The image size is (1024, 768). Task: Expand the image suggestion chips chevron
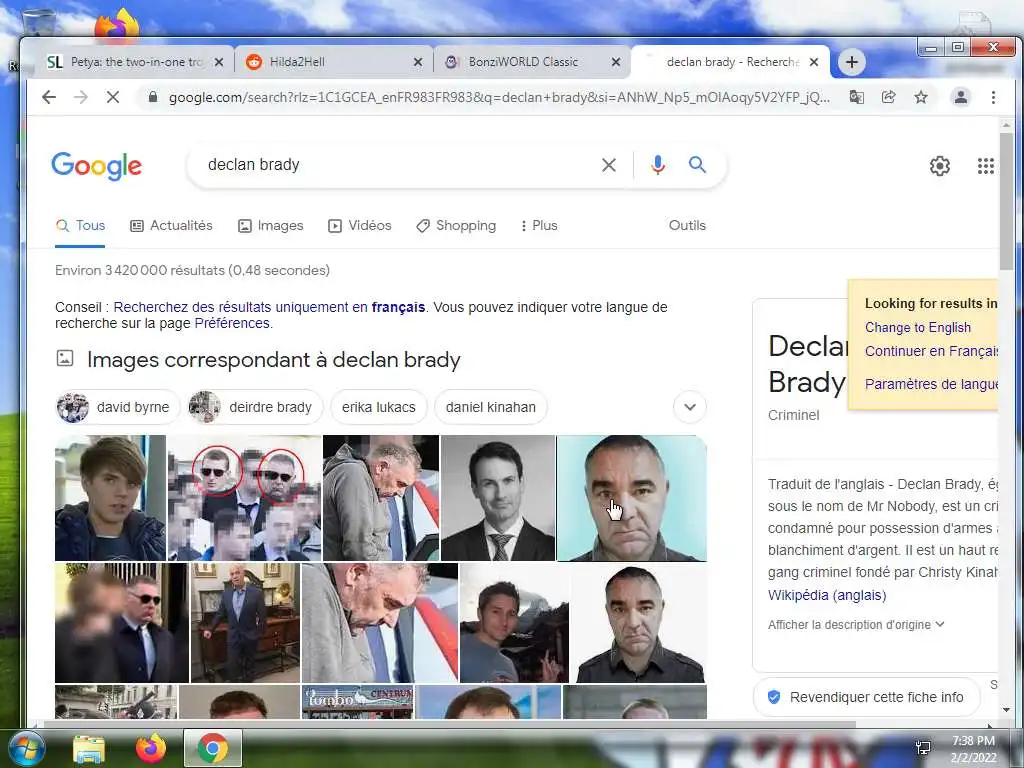coord(690,407)
